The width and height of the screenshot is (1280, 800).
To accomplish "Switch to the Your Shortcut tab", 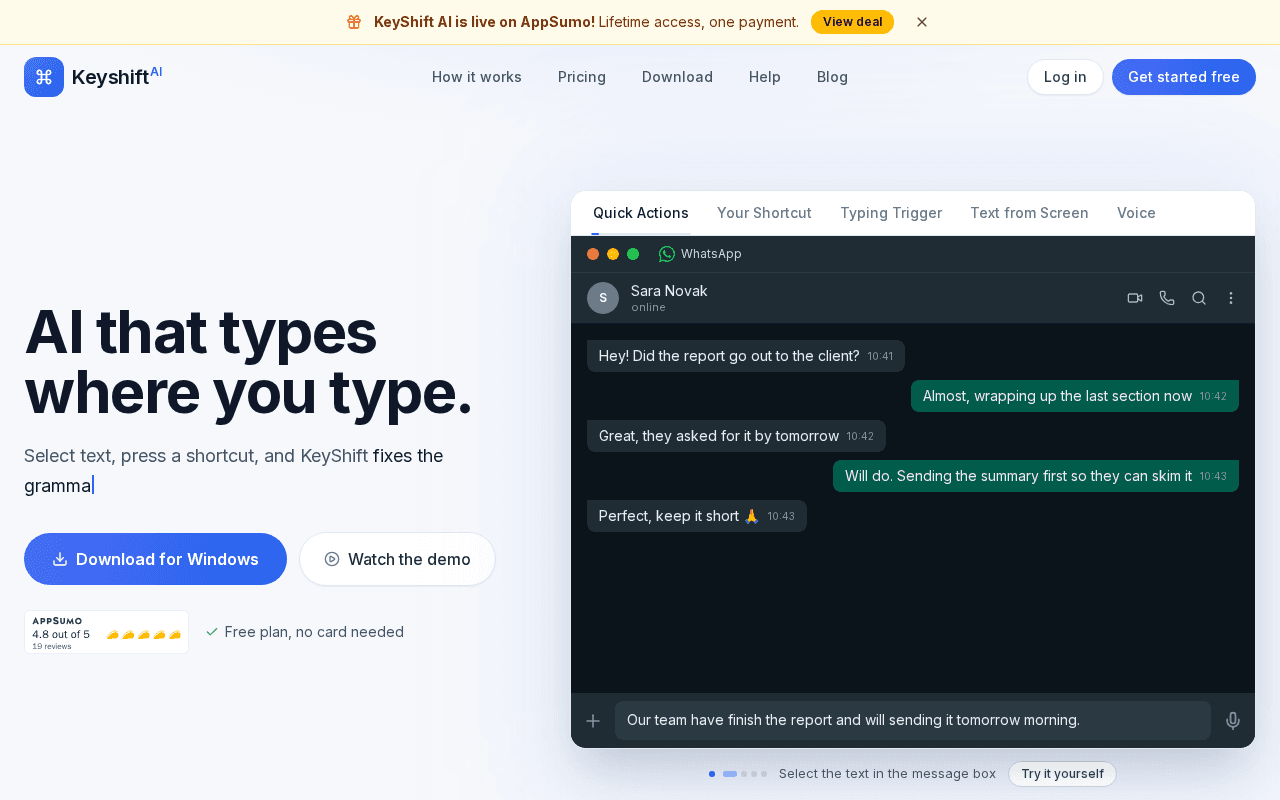I will coord(764,213).
